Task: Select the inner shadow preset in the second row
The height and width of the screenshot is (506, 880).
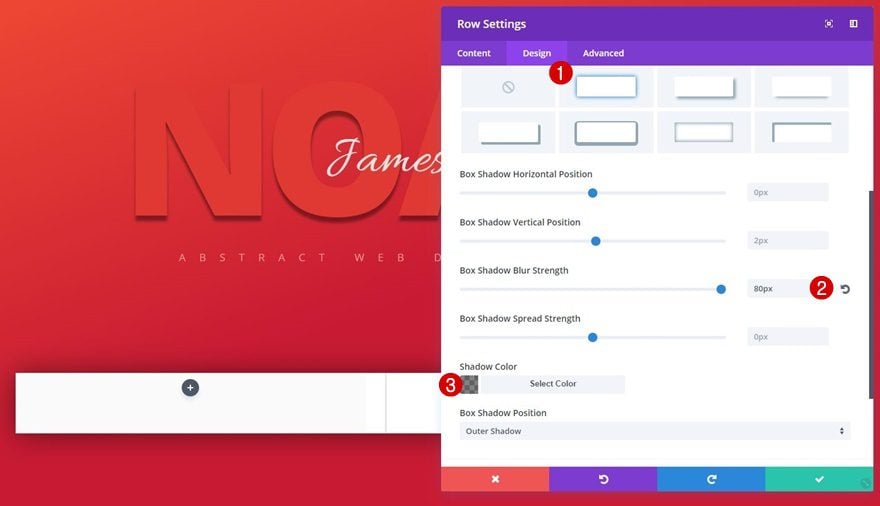Action: (x=704, y=132)
